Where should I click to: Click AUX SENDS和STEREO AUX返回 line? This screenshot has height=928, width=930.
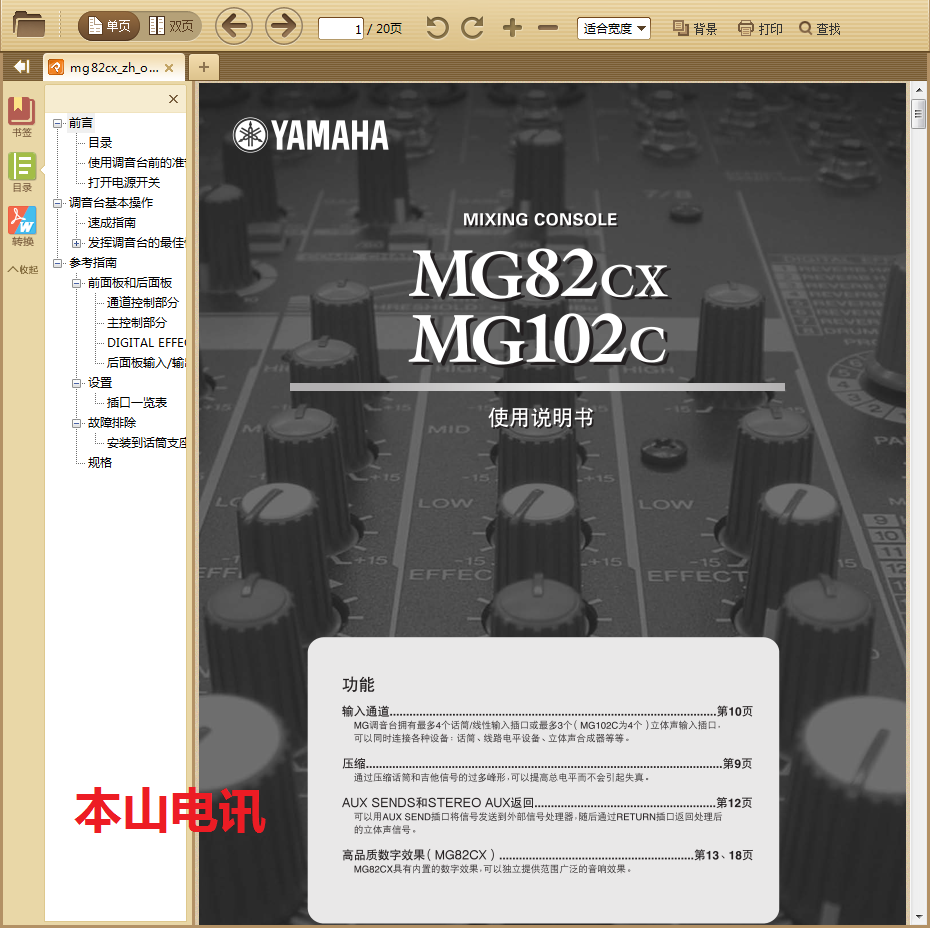click(x=547, y=803)
